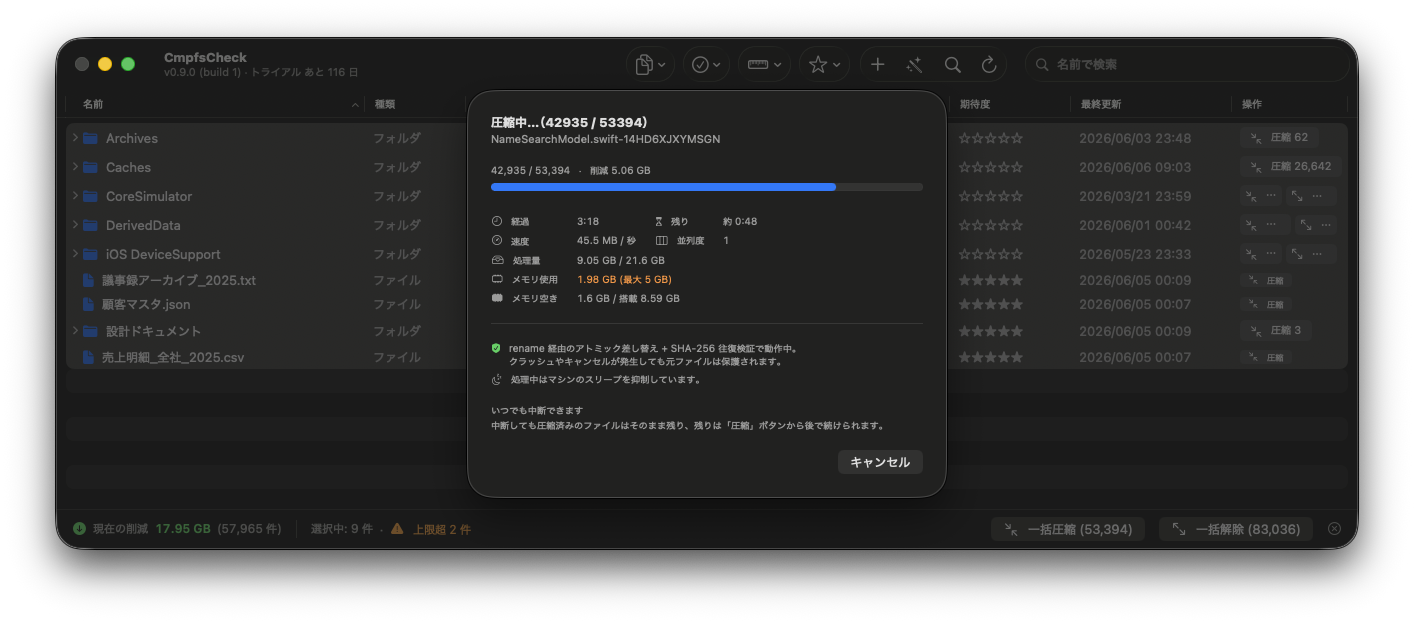Click the 圧縮 button for 顧客マスタ.json
The image size is (1414, 623).
click(1266, 304)
